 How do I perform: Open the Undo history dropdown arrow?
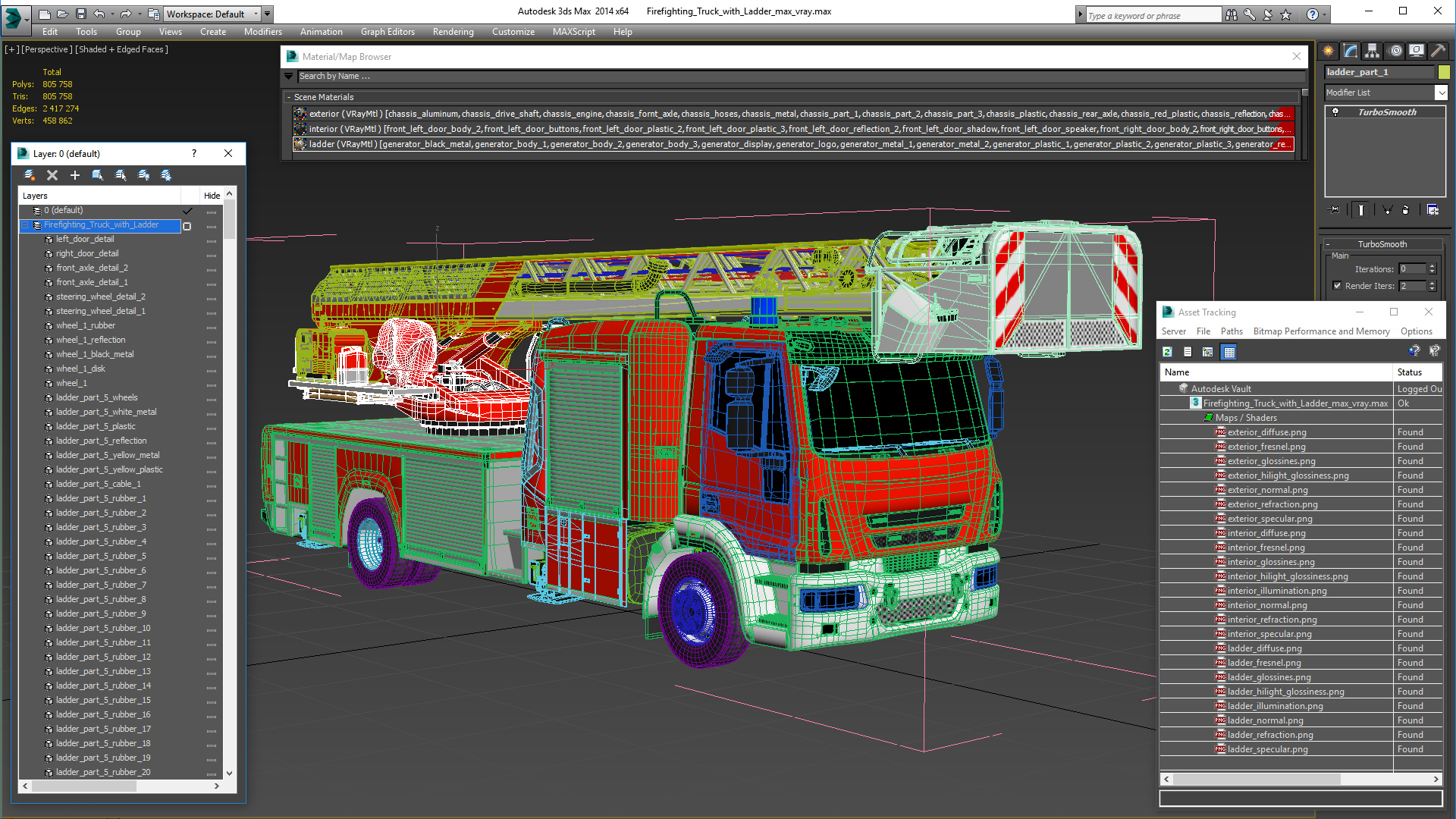[x=112, y=14]
